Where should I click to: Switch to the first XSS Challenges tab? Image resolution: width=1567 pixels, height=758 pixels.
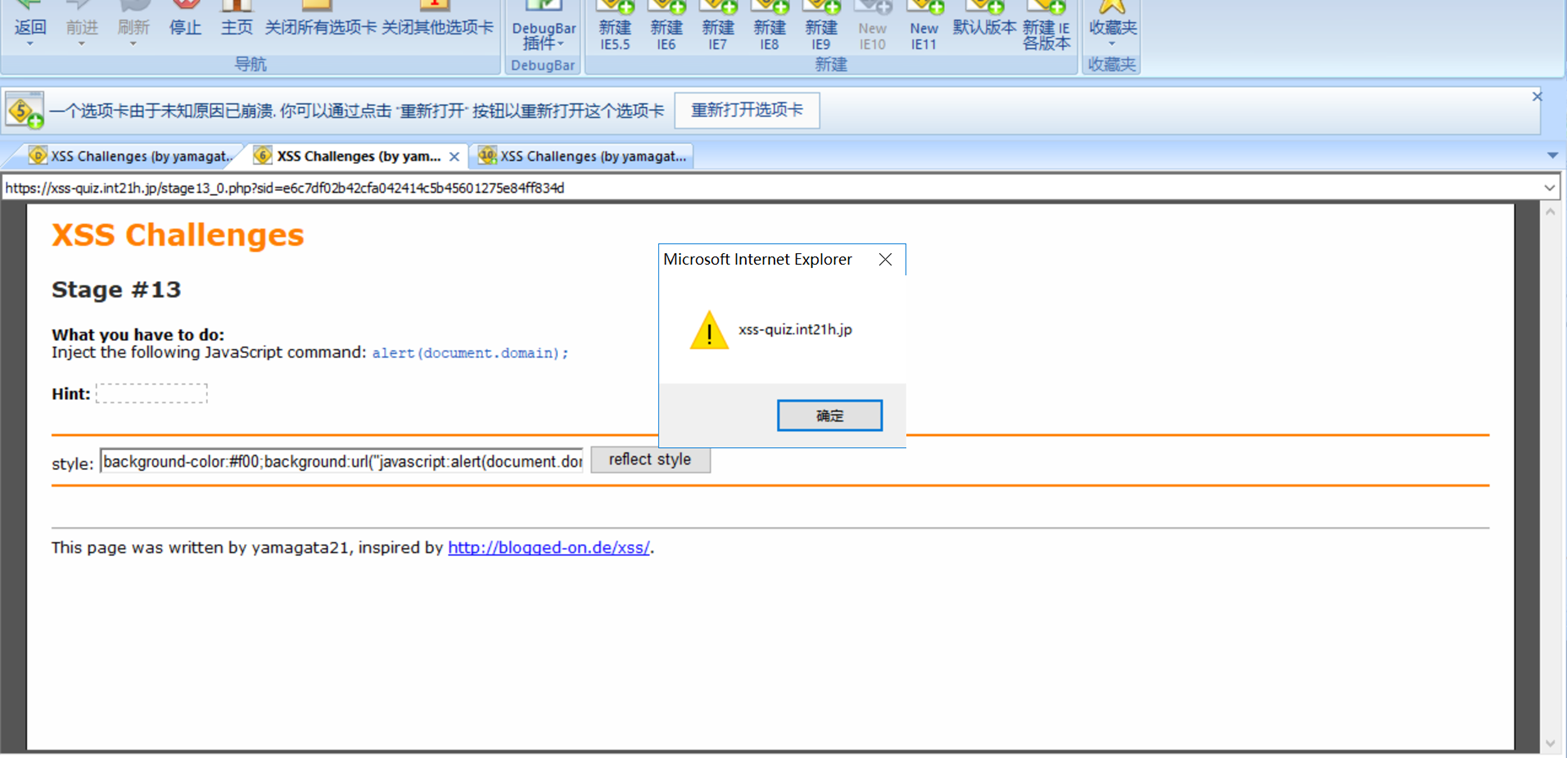[x=130, y=156]
